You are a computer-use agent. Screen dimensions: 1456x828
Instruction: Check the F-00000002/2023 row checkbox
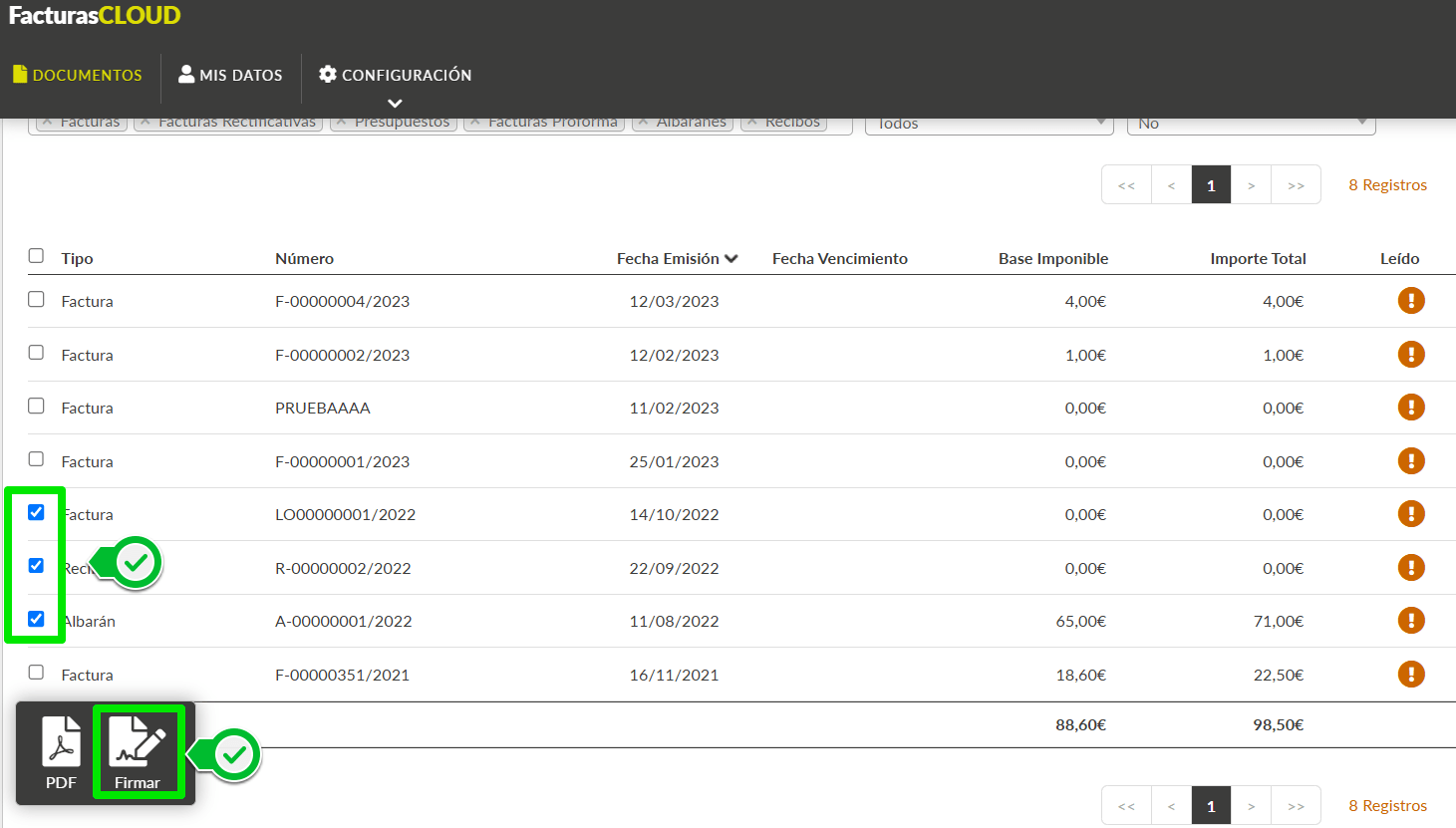[x=36, y=353]
